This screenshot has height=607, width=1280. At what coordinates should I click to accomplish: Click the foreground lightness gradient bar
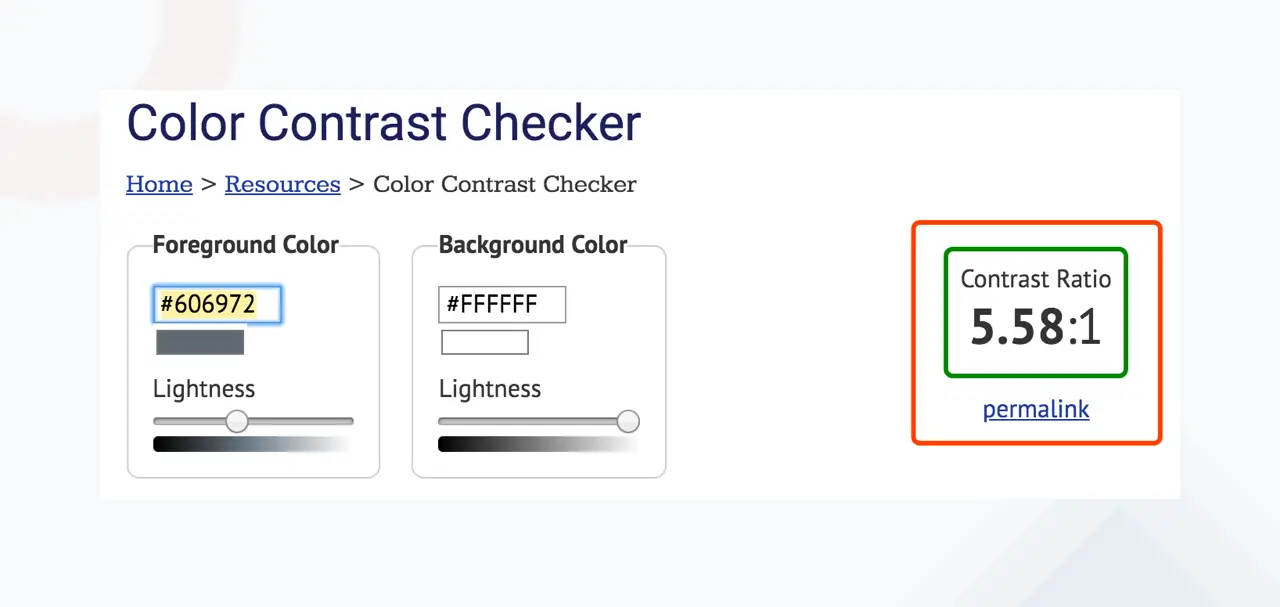pos(253,444)
